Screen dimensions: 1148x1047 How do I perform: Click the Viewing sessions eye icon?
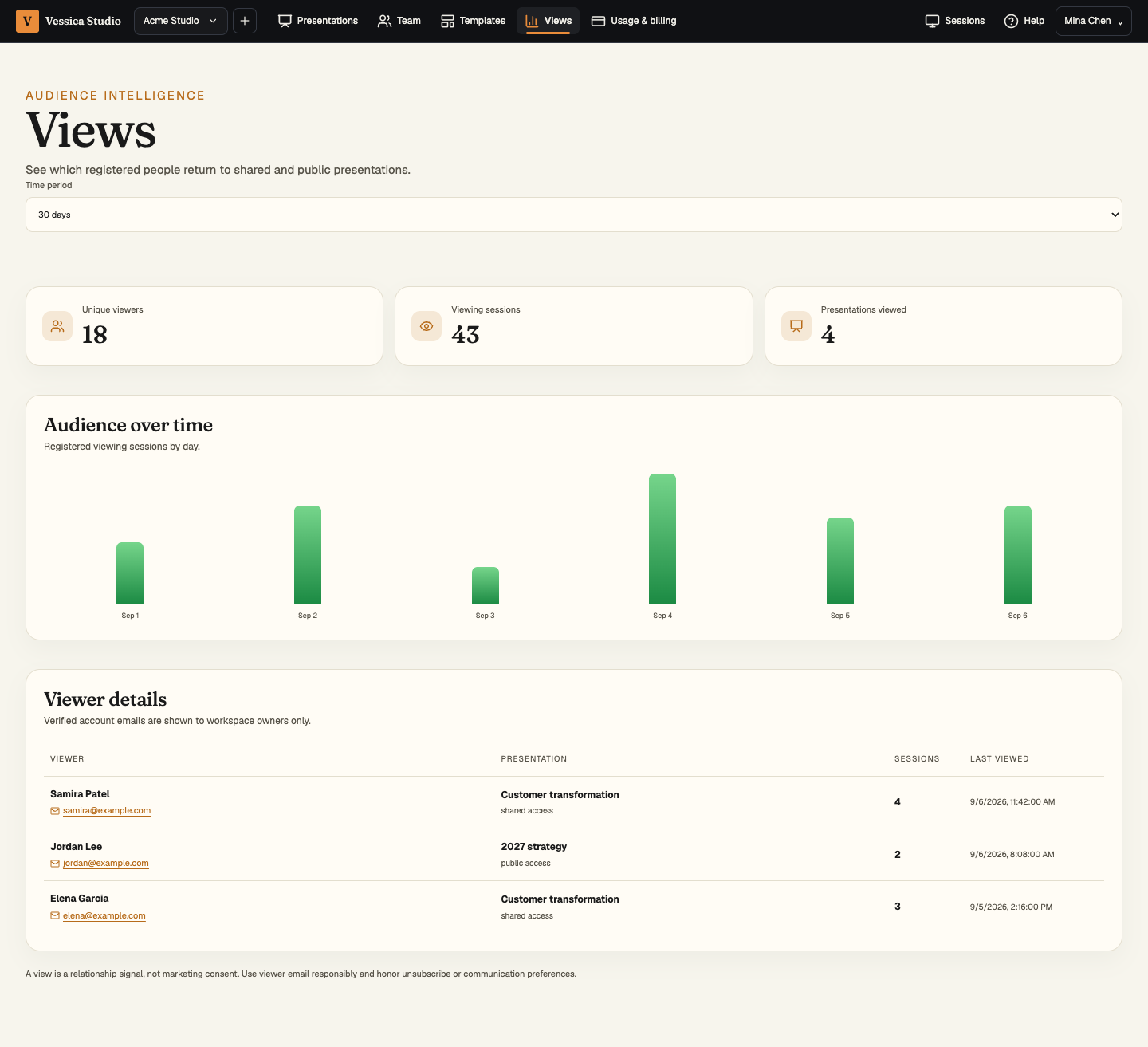coord(427,326)
